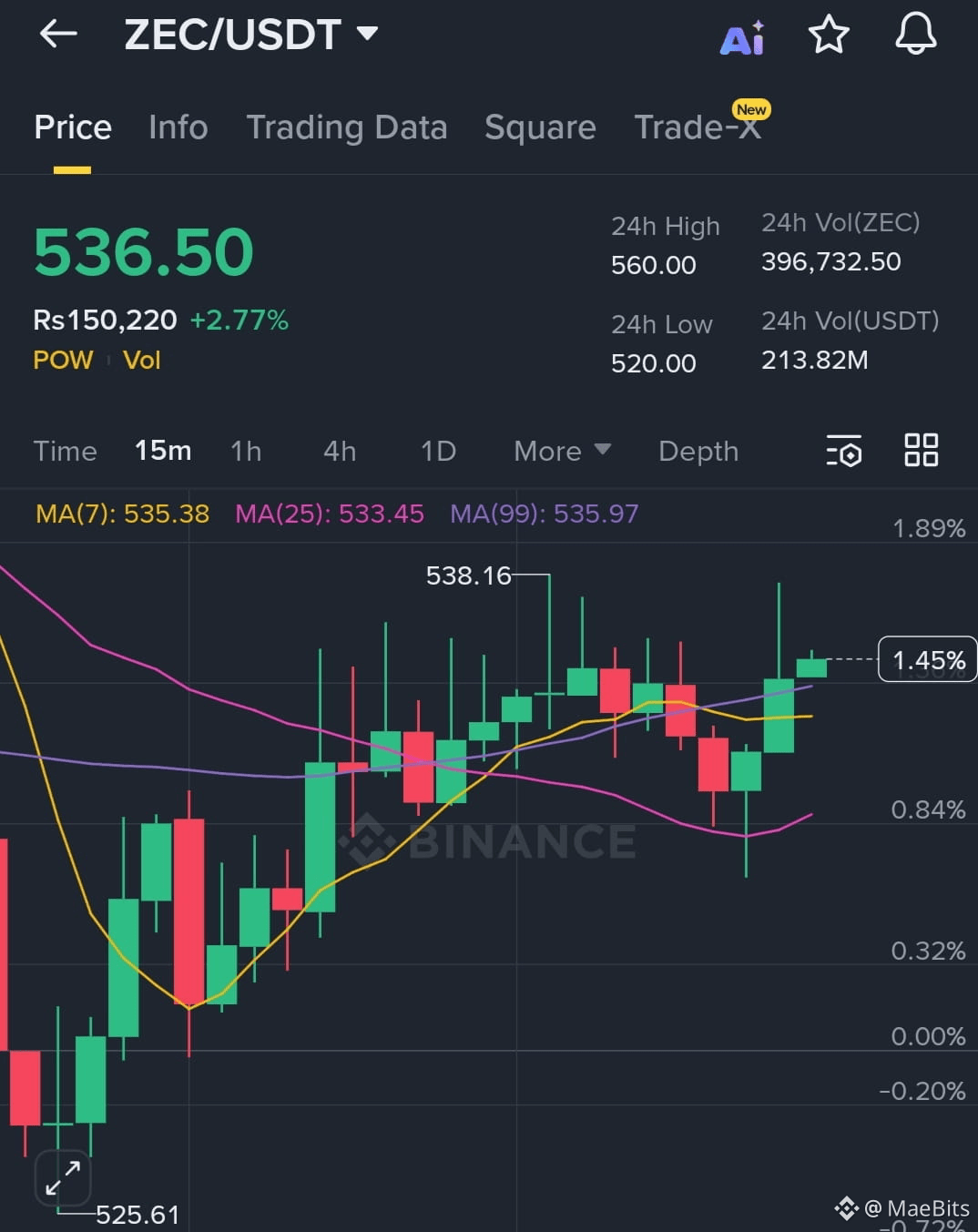Expand chart to fullscreen

coord(63,1178)
